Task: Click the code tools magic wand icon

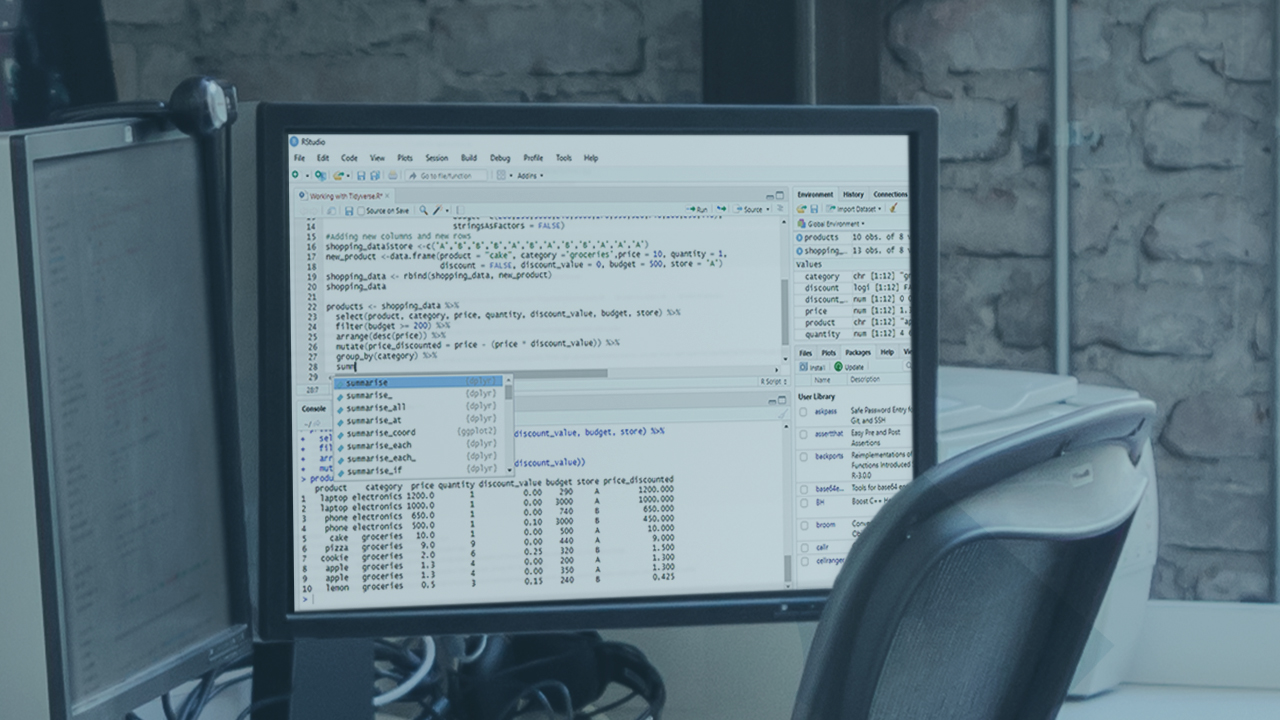Action: click(437, 210)
